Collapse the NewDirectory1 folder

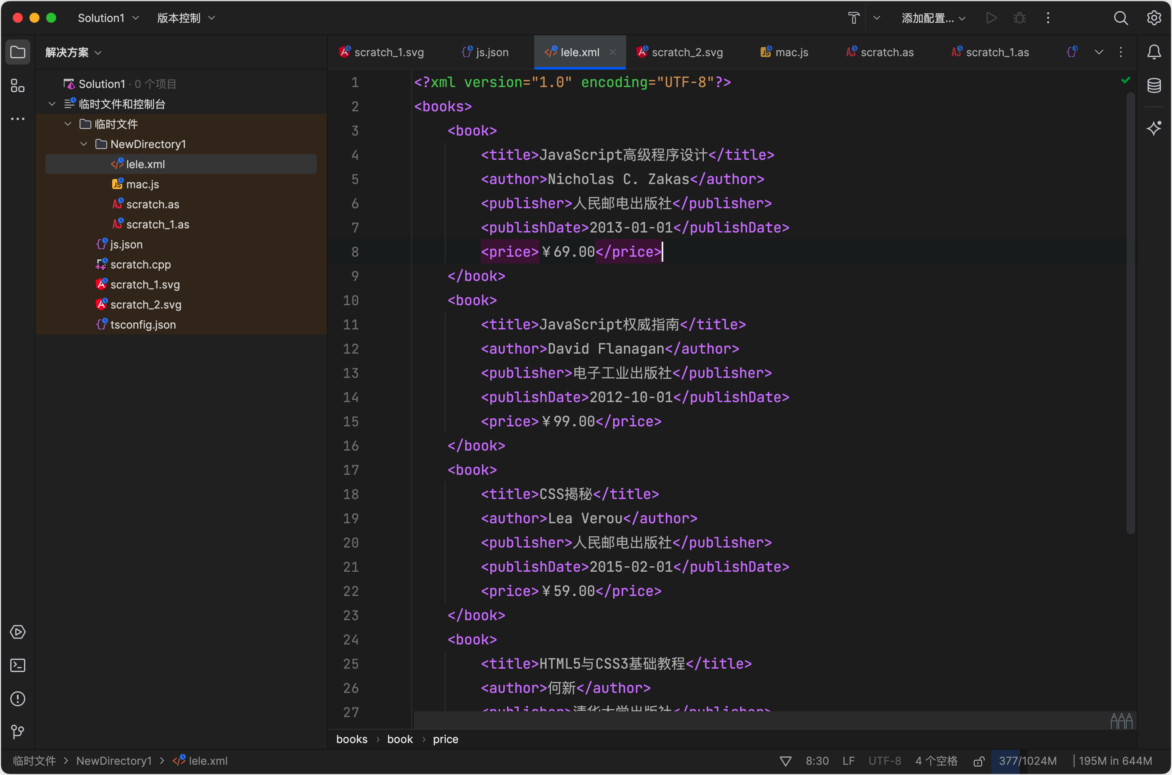(x=84, y=144)
